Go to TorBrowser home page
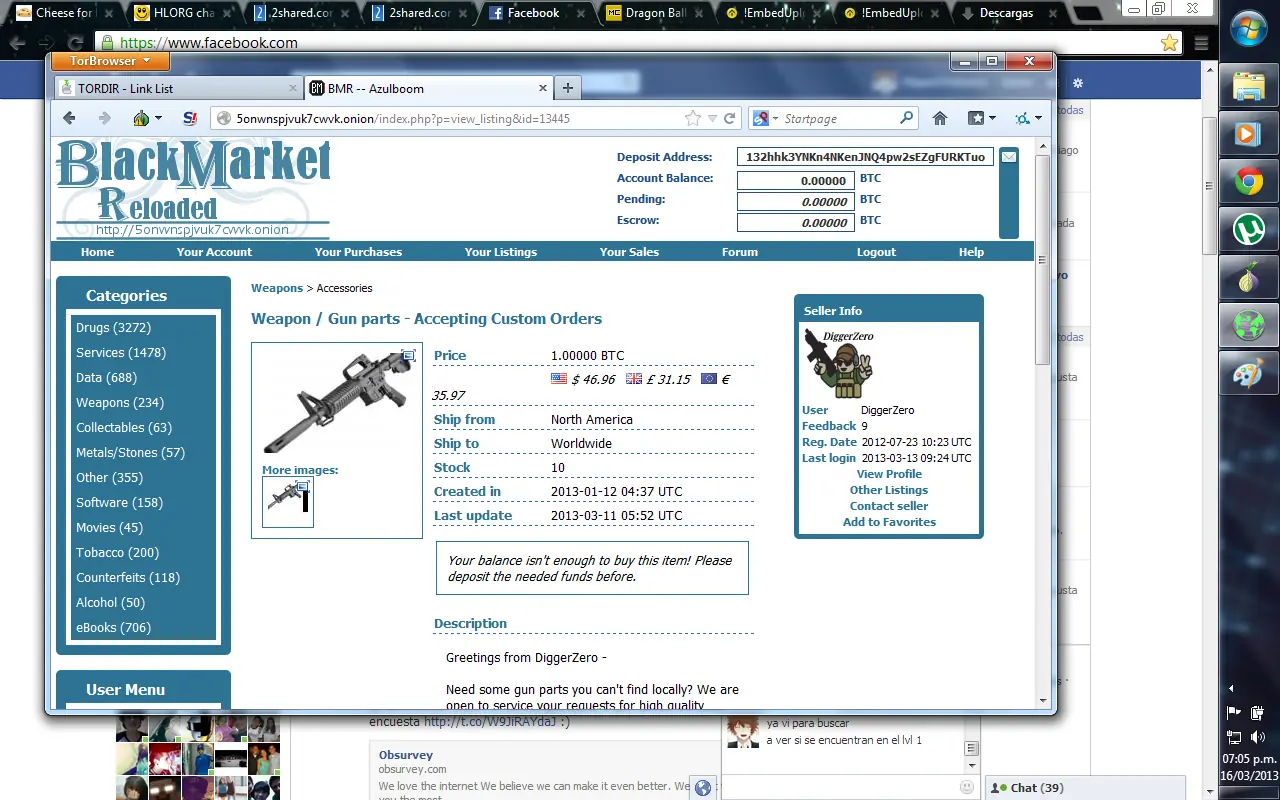1280x800 pixels. pyautogui.click(x=940, y=118)
